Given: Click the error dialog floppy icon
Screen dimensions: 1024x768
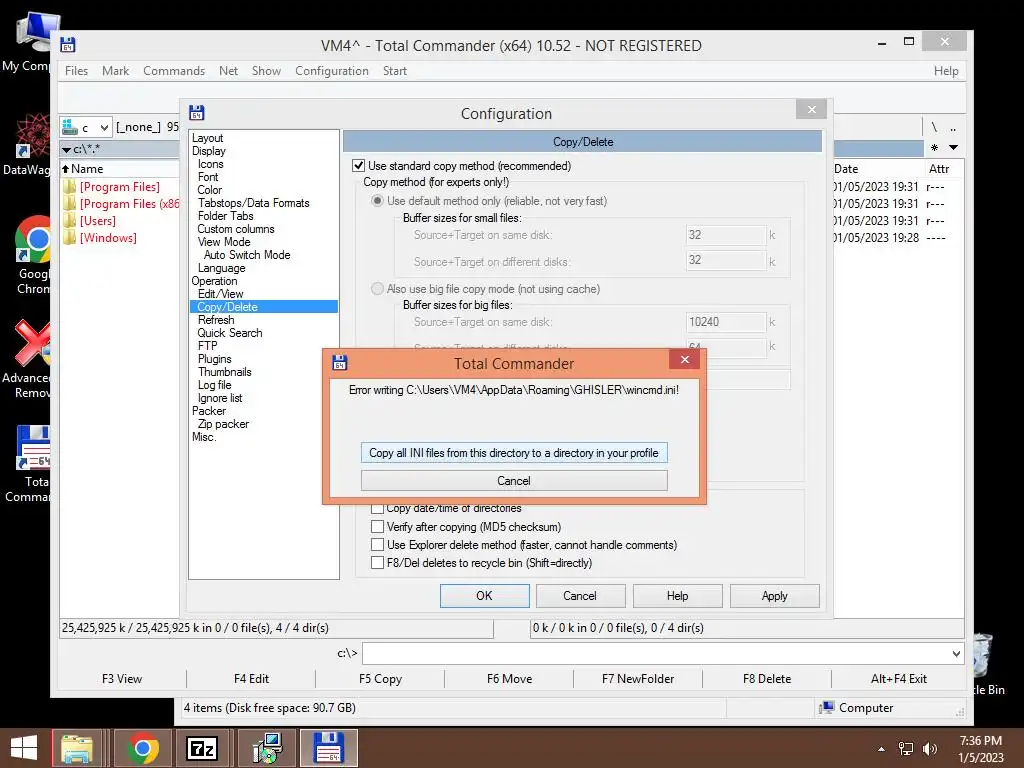Looking at the screenshot, I should tap(340, 362).
